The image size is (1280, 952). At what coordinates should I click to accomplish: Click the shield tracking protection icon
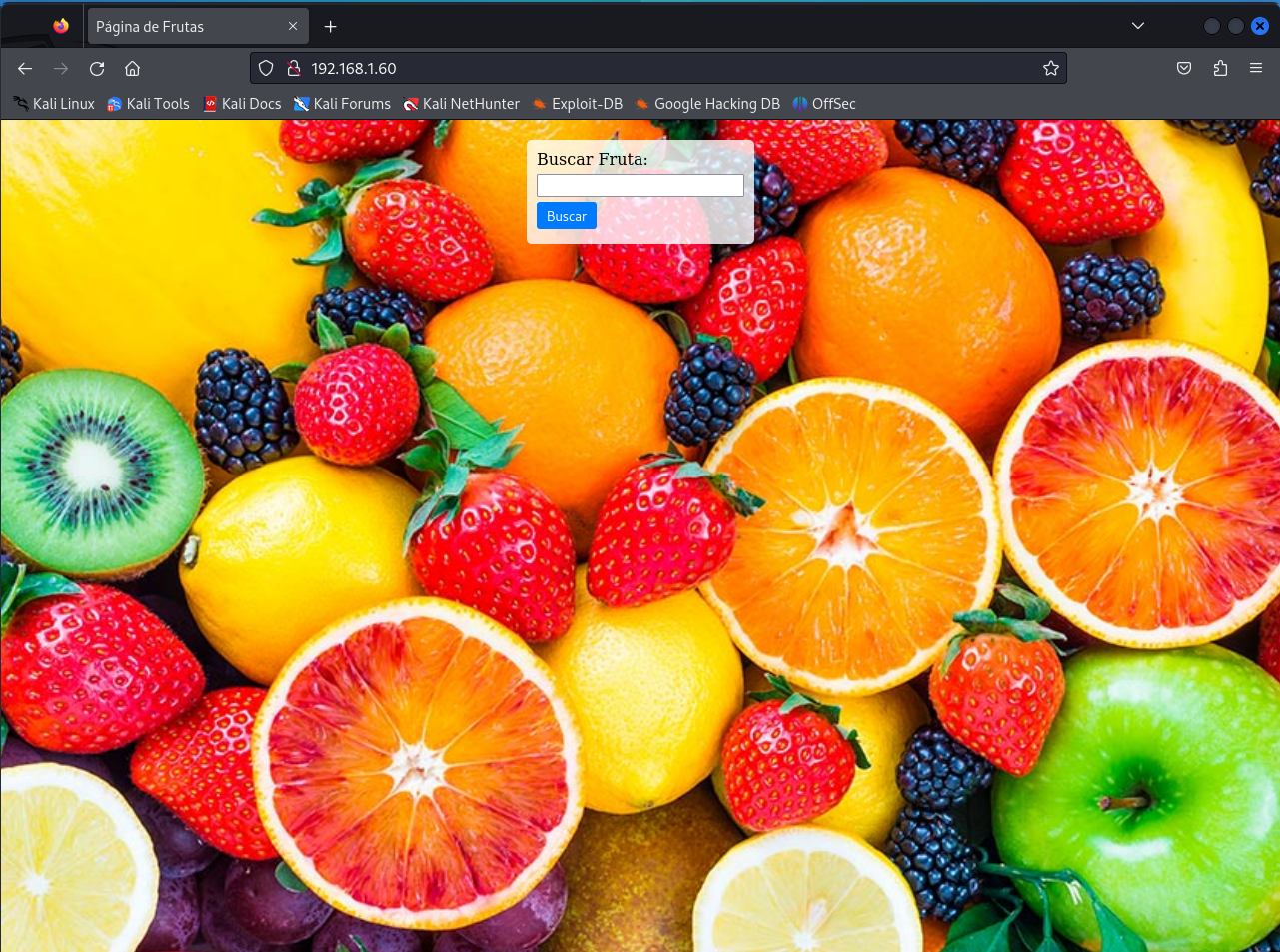pos(266,68)
